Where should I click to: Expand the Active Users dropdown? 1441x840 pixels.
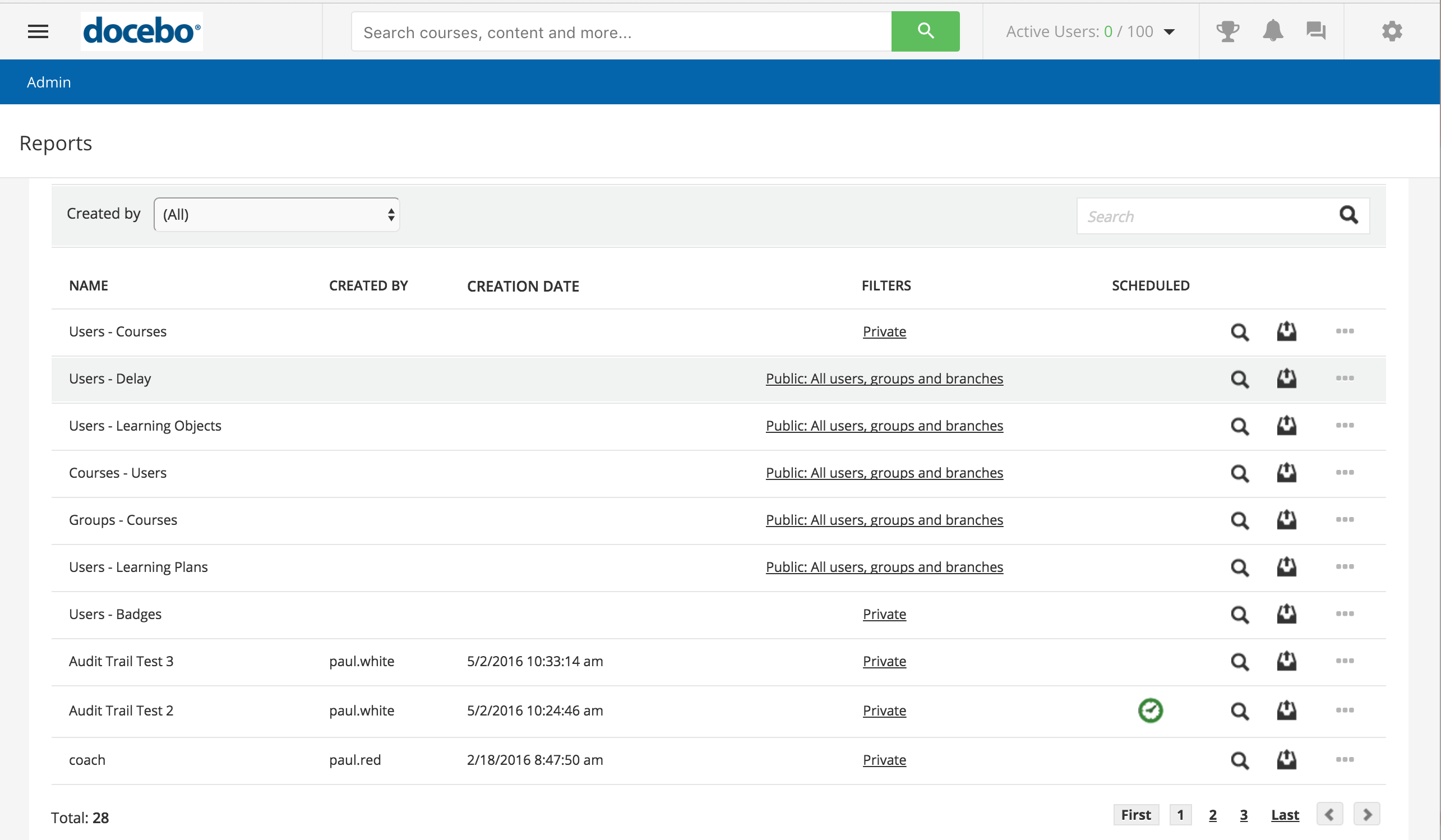click(x=1168, y=32)
